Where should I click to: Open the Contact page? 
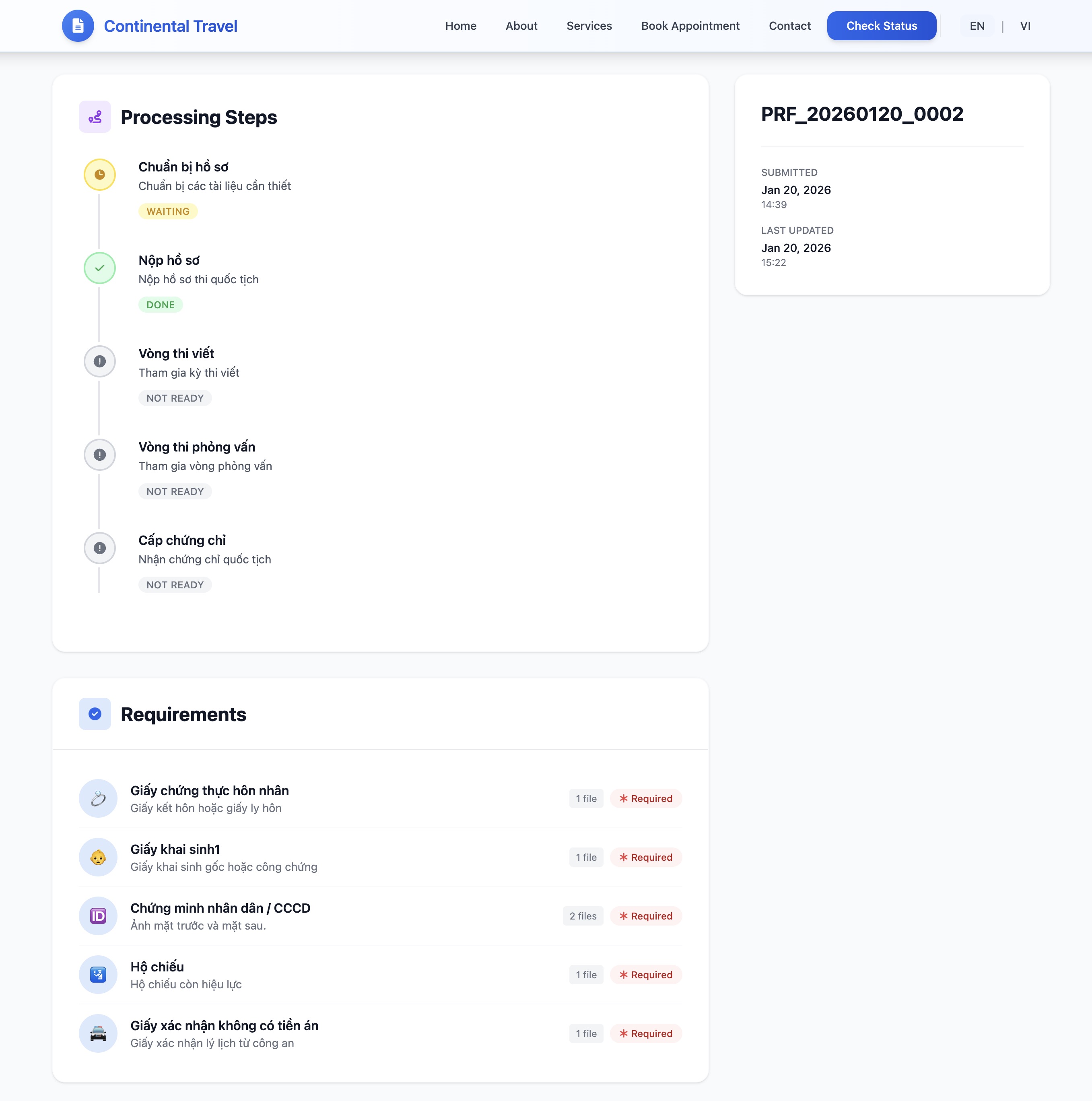pos(789,26)
